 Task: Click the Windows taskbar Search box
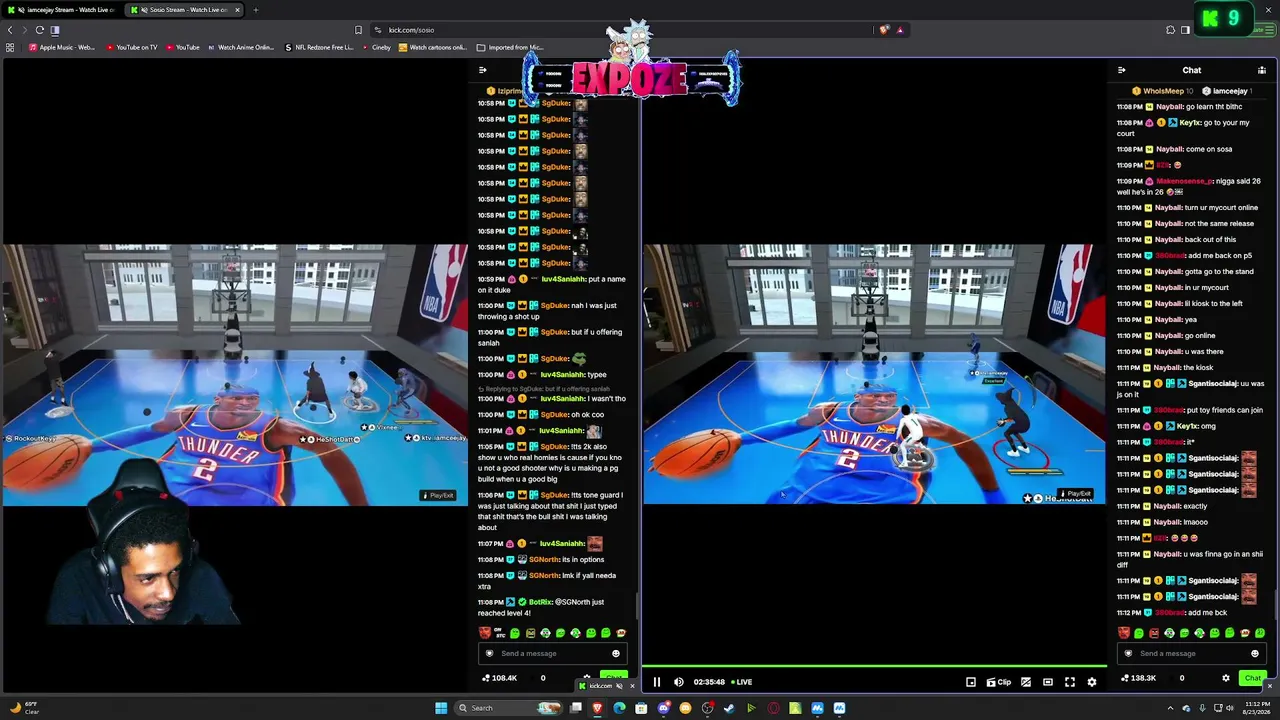(507, 708)
